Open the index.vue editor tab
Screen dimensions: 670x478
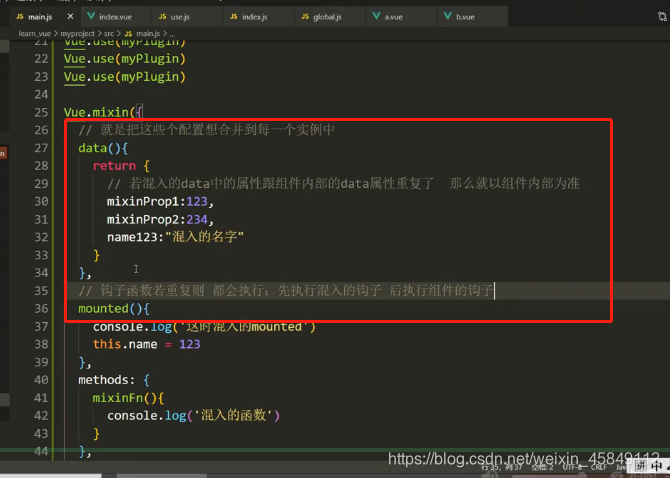point(115,17)
